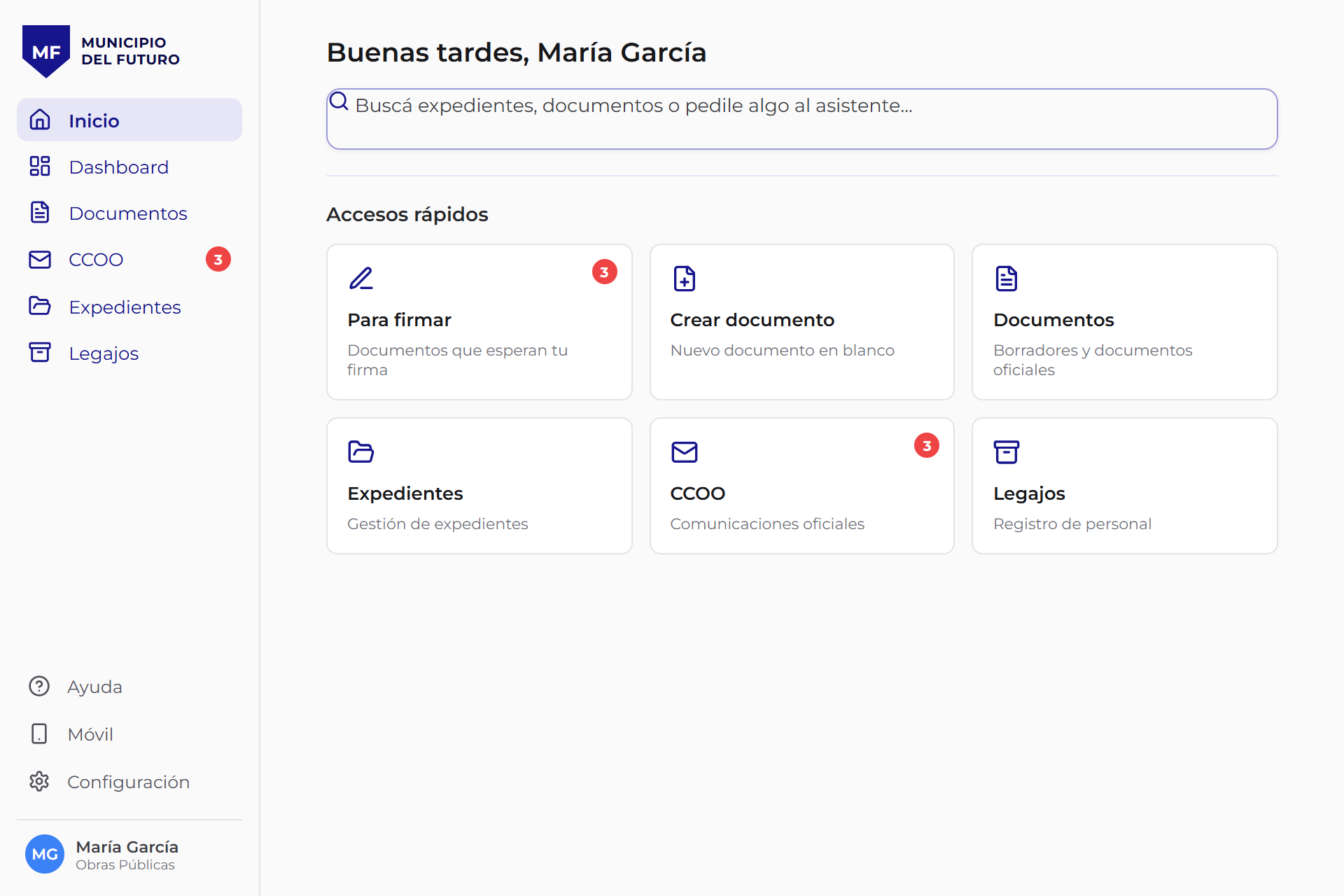Open Dashboard from sidebar
Viewport: 1344px width, 896px height.
(x=129, y=166)
